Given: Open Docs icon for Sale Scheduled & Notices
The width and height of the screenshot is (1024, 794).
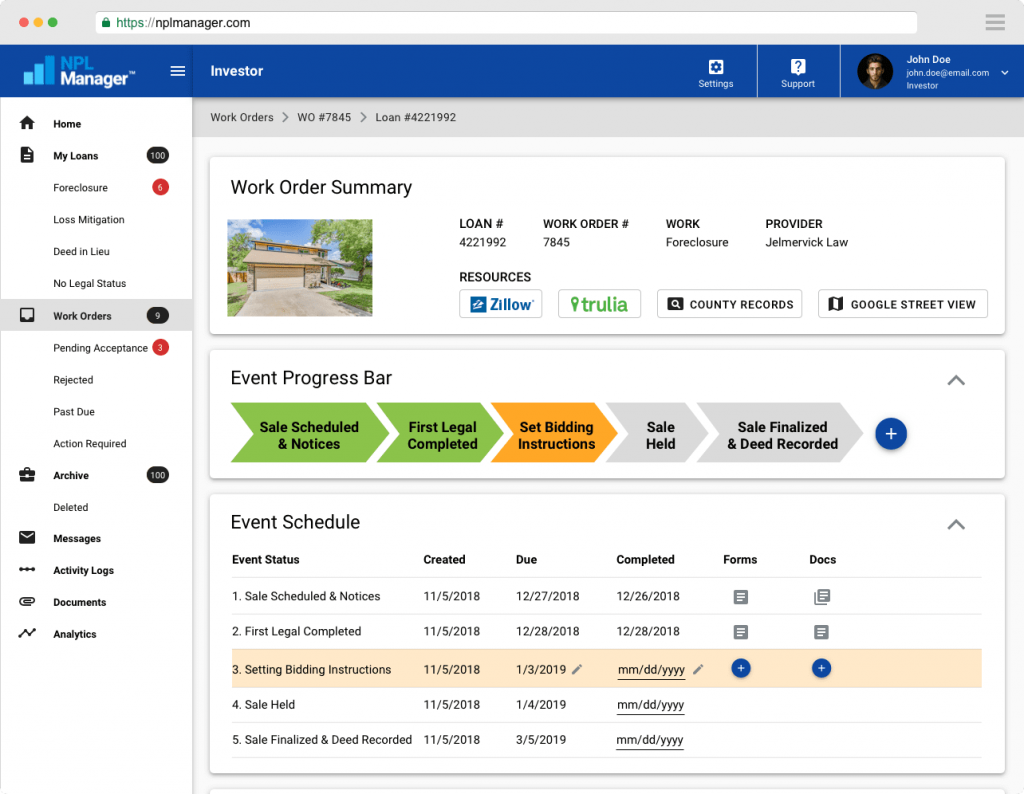Looking at the screenshot, I should (822, 597).
